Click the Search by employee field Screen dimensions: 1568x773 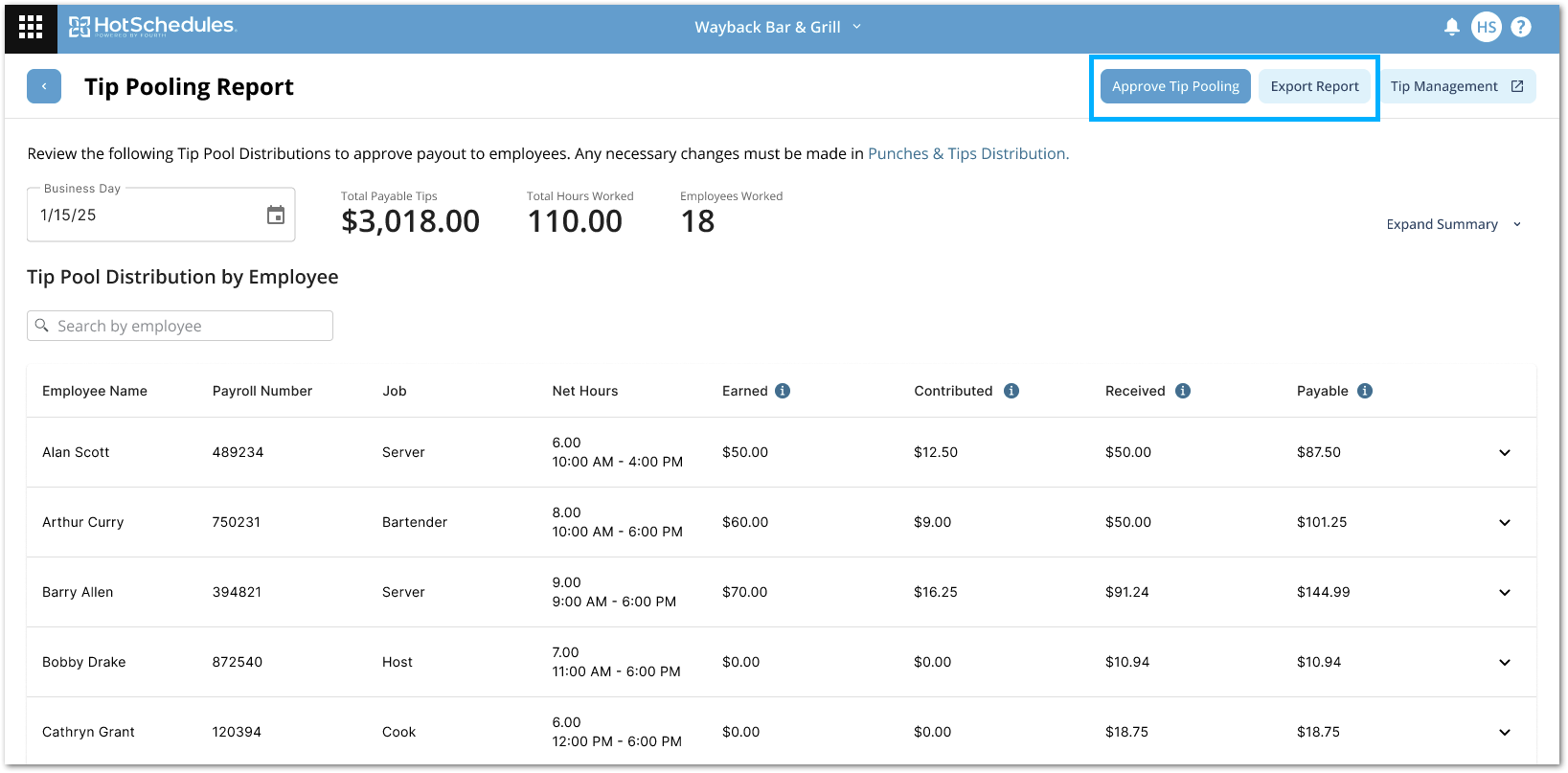[180, 326]
